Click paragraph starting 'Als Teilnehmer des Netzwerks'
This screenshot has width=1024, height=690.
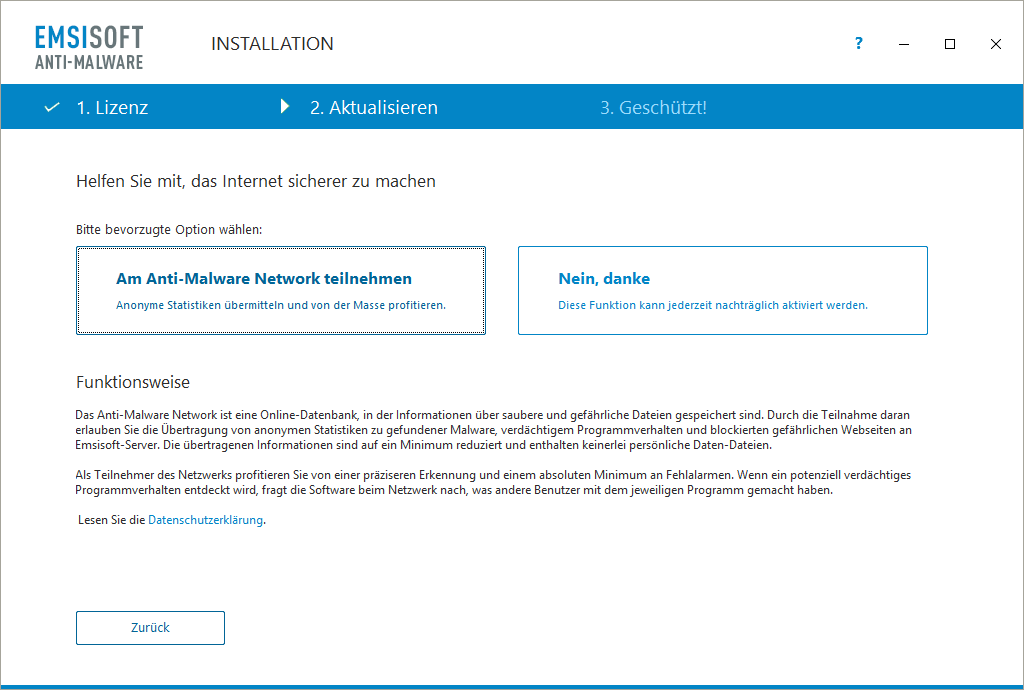tap(493, 482)
